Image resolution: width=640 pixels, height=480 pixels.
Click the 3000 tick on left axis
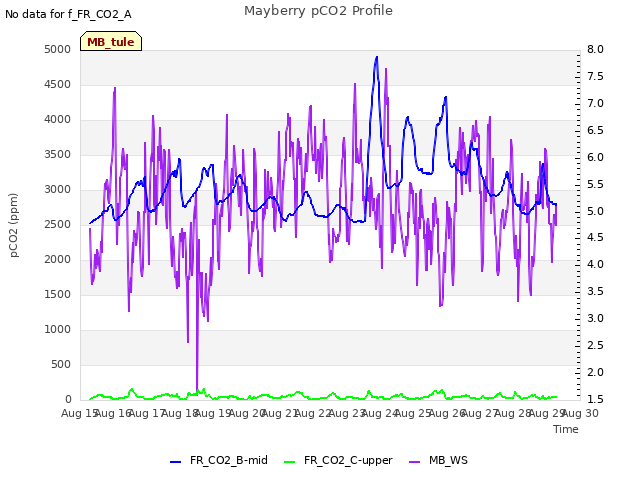click(58, 190)
